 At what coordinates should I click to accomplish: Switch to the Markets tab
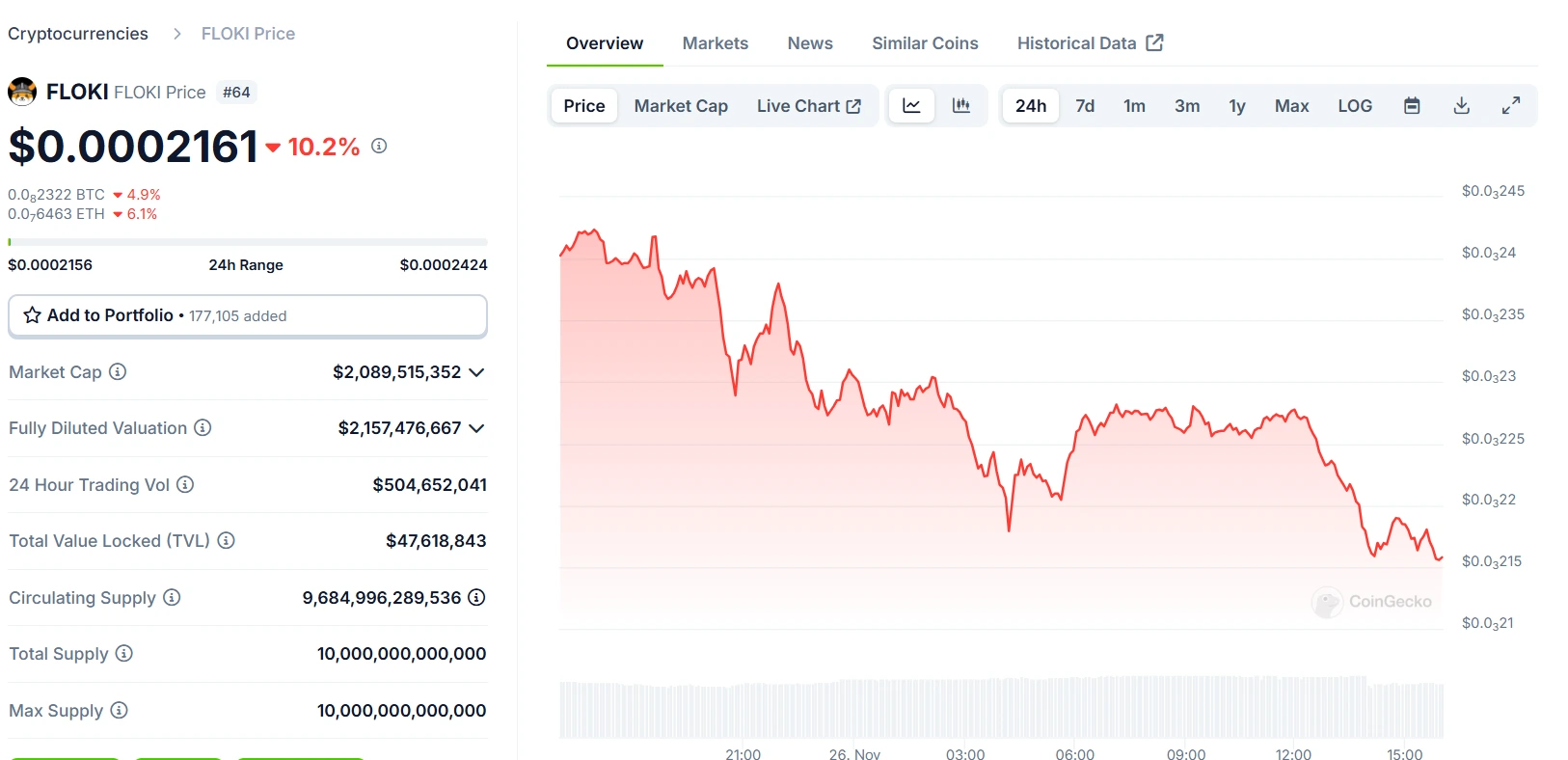(716, 43)
